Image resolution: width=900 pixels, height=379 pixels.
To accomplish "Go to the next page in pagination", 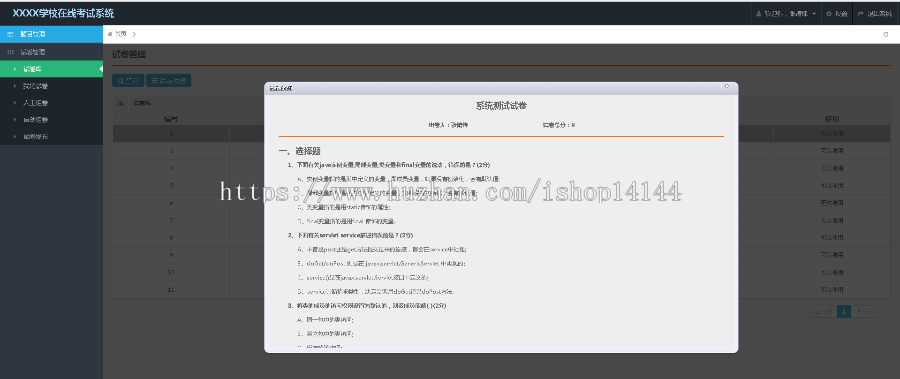I will point(864,312).
